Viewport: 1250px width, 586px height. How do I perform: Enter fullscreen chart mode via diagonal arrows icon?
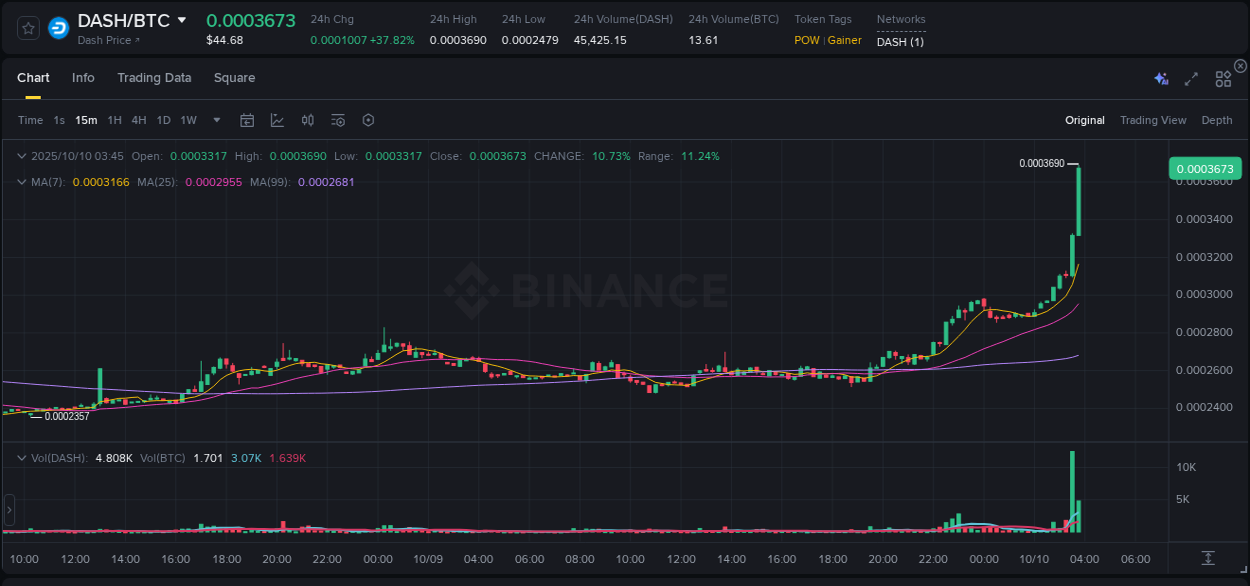click(1191, 78)
